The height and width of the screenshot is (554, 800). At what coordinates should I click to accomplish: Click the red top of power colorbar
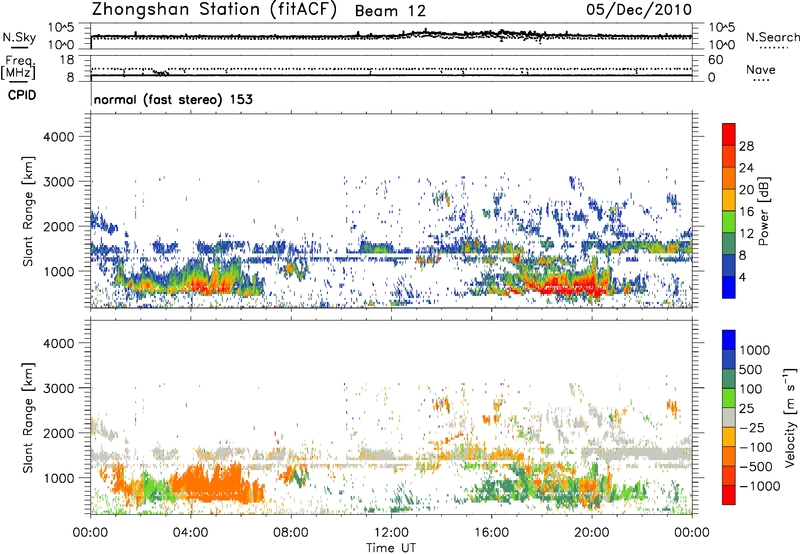[729, 134]
